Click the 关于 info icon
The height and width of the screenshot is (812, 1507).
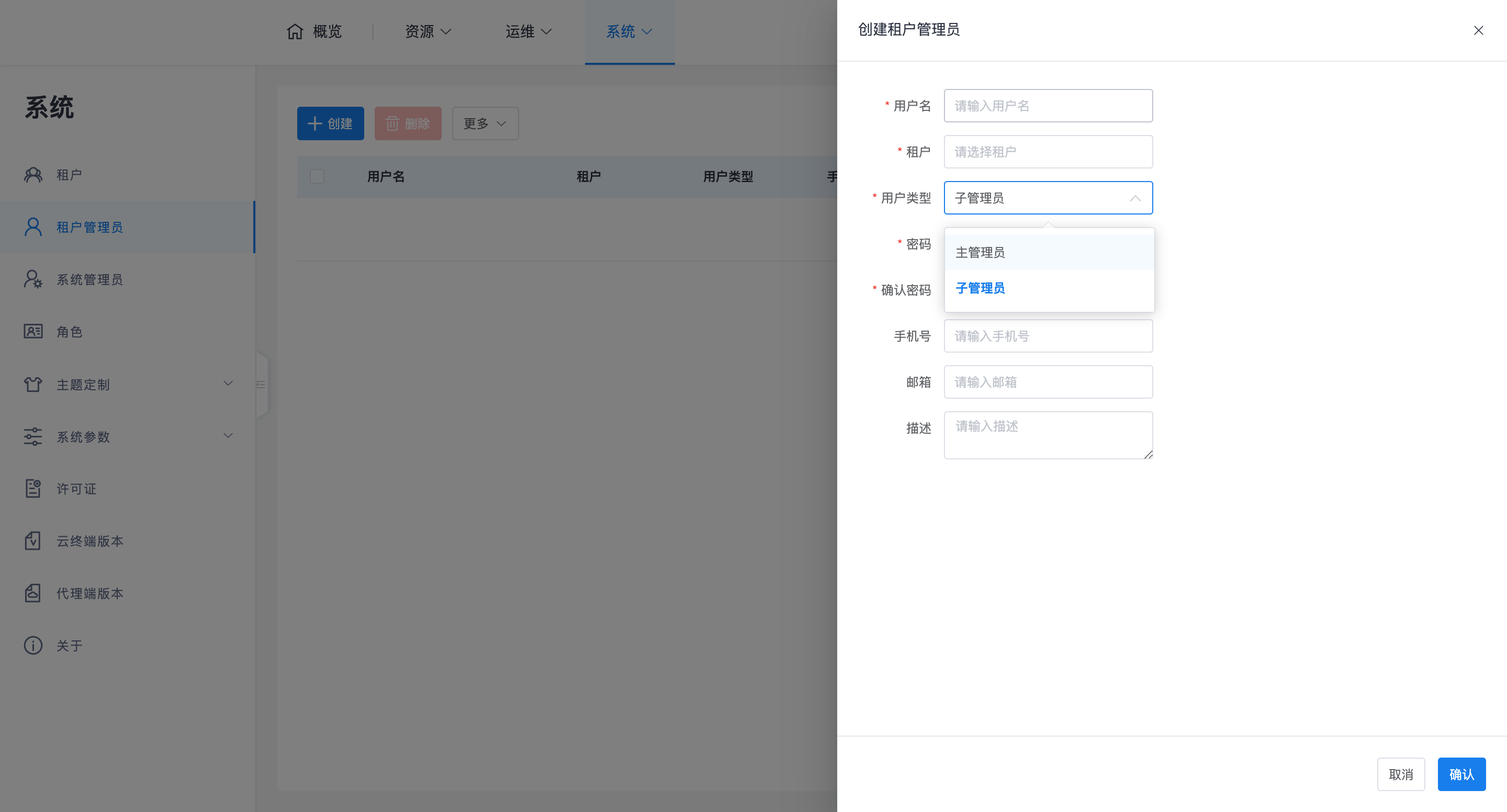33,645
